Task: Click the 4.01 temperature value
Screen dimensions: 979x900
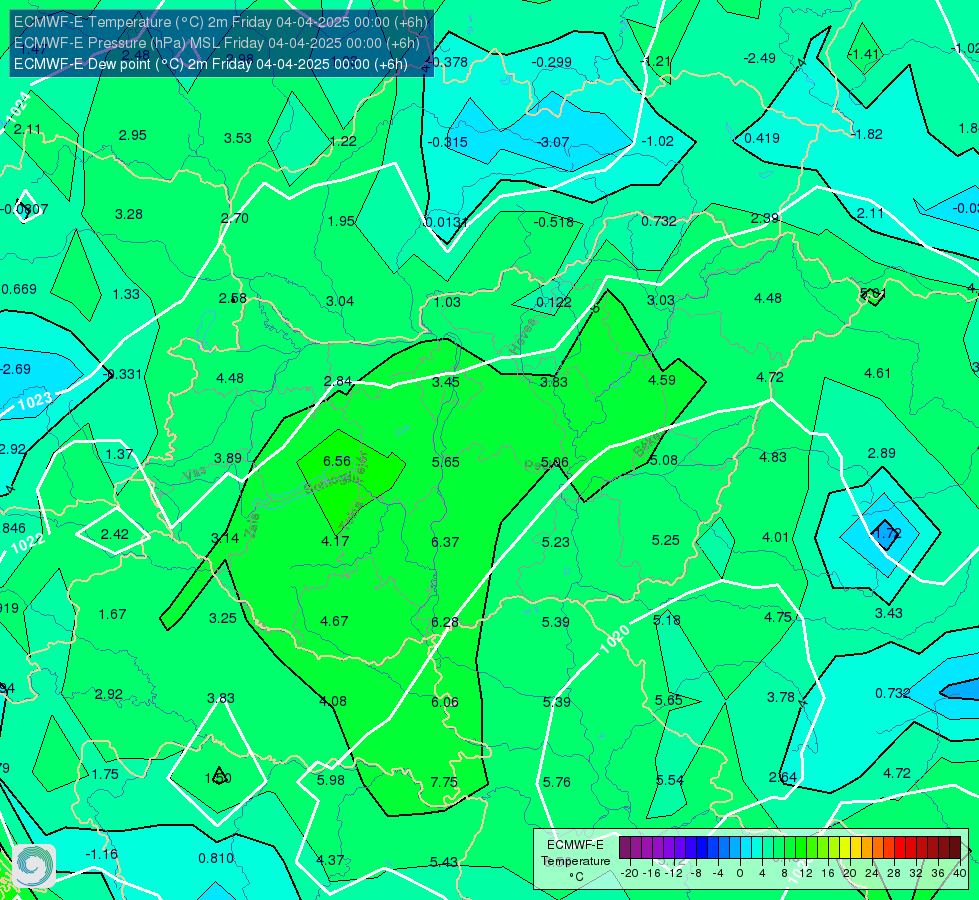Action: 775,537
